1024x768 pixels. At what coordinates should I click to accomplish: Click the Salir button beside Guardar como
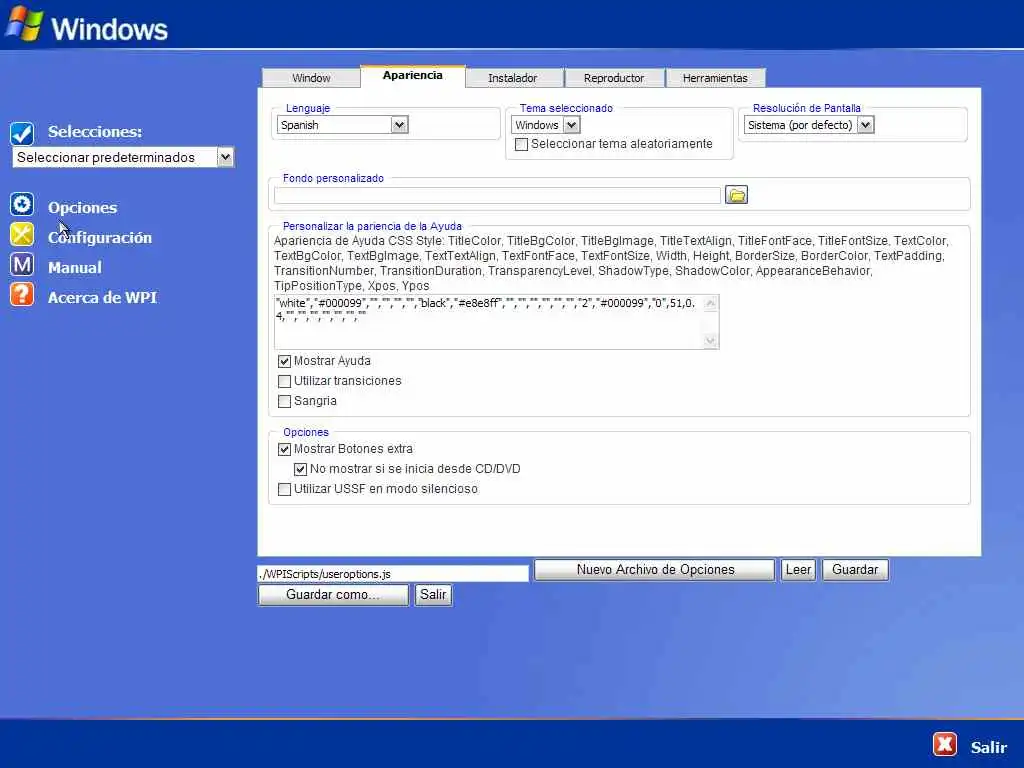tap(433, 594)
